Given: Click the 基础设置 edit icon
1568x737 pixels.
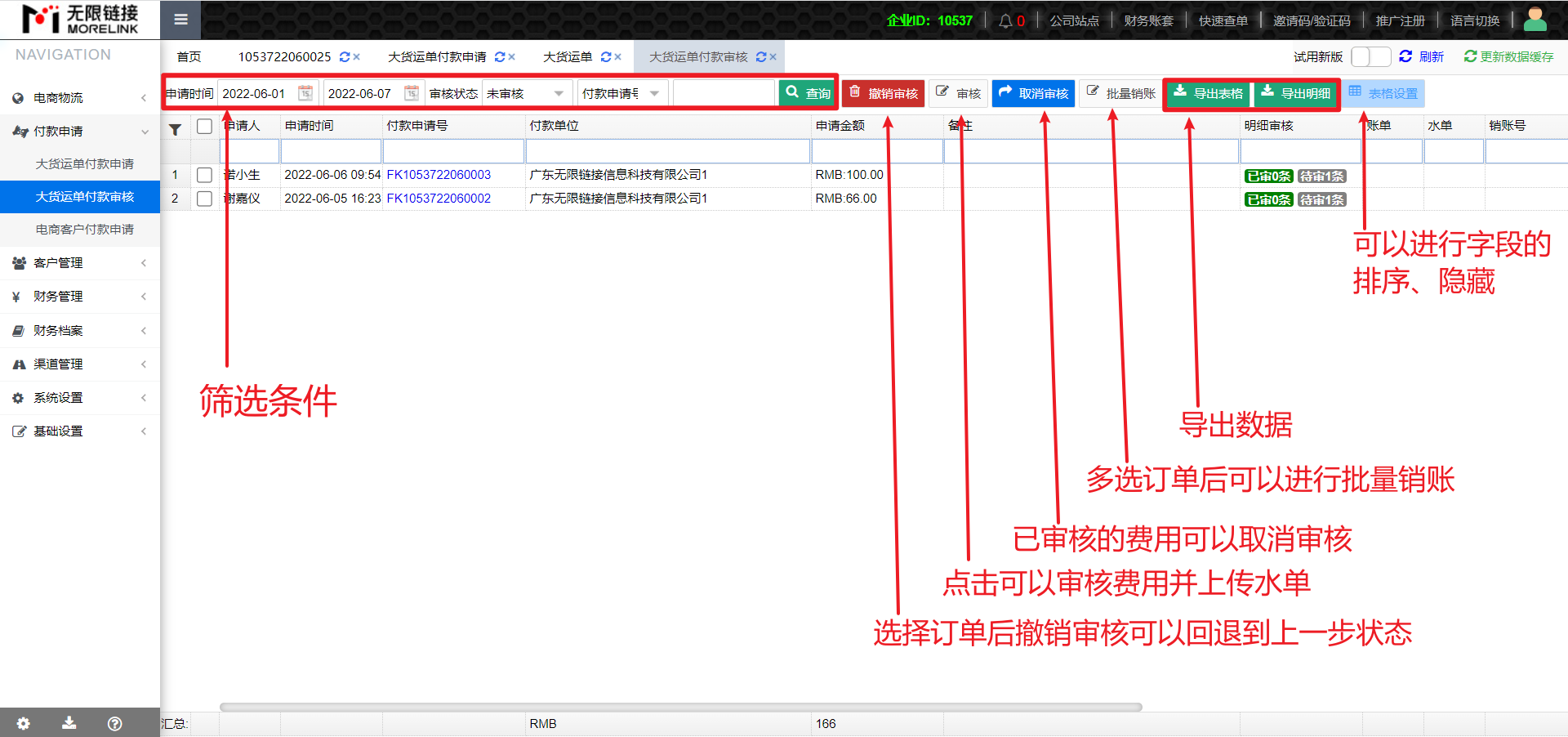Looking at the screenshot, I should (19, 431).
